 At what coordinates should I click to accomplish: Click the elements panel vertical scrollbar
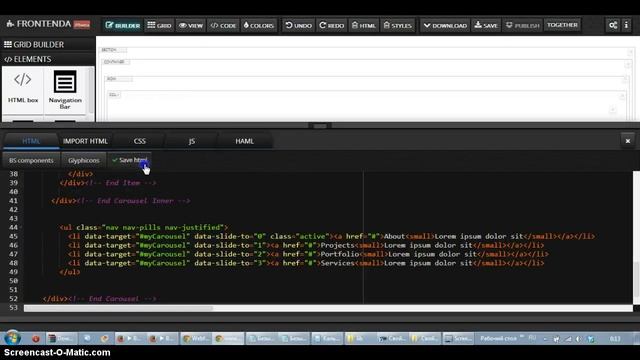pos(91,91)
